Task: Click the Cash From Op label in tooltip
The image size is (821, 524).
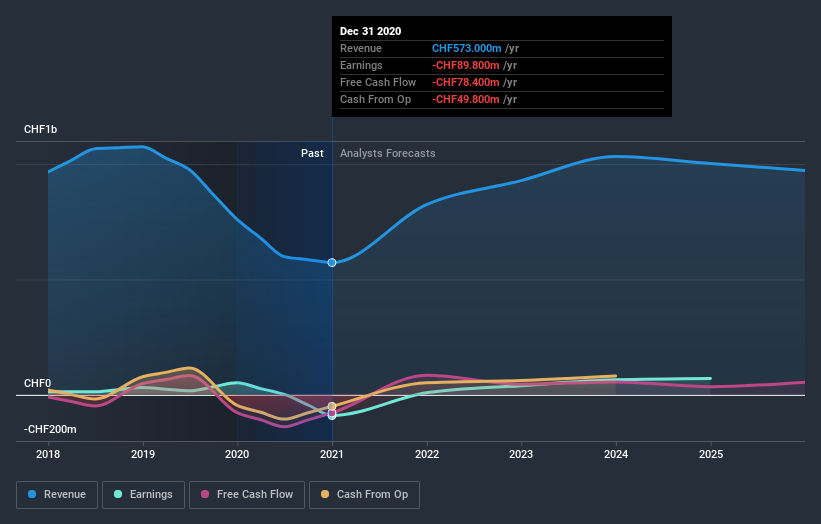Action: point(375,99)
